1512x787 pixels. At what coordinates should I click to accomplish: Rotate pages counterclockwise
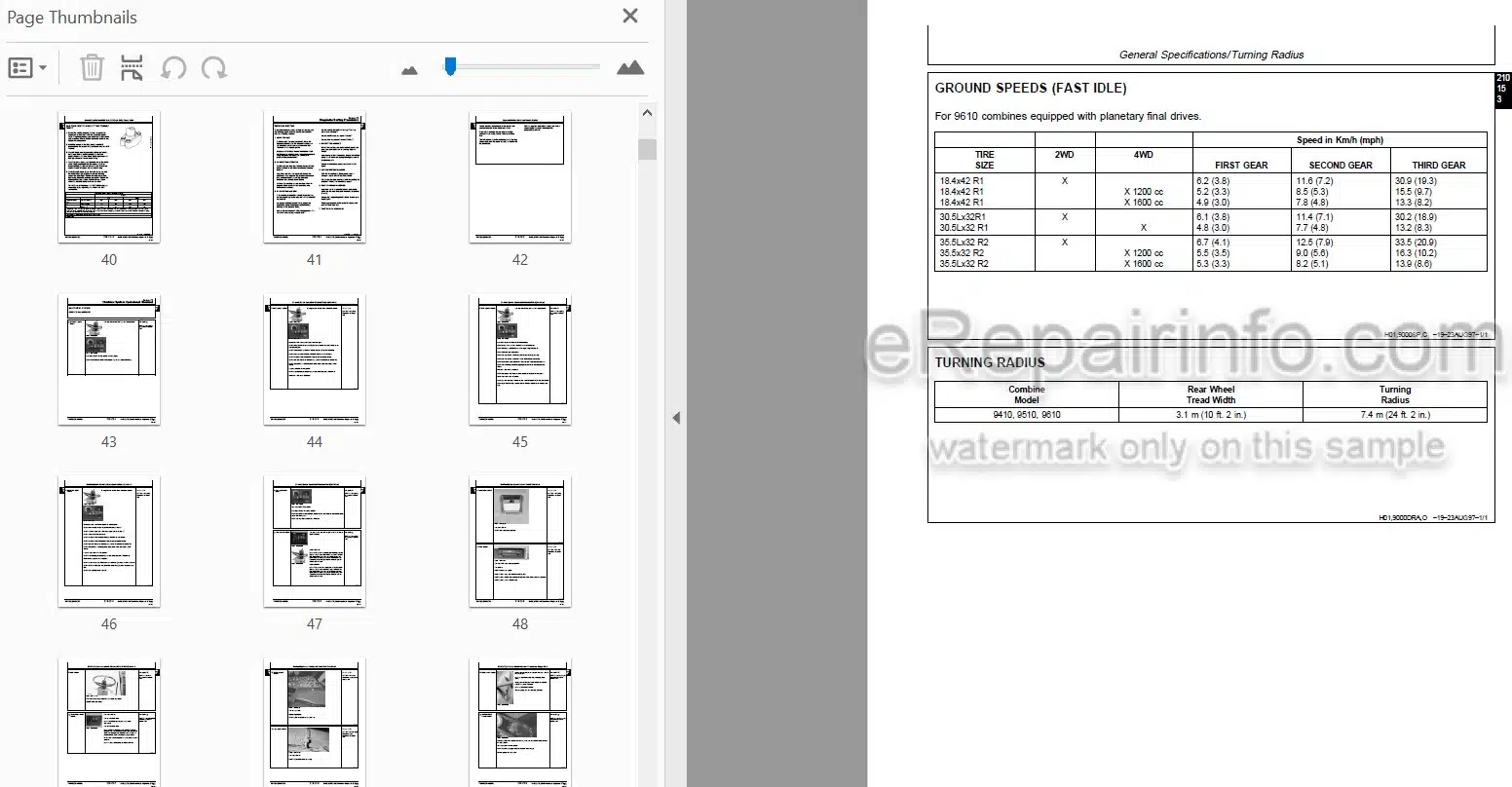coord(173,68)
